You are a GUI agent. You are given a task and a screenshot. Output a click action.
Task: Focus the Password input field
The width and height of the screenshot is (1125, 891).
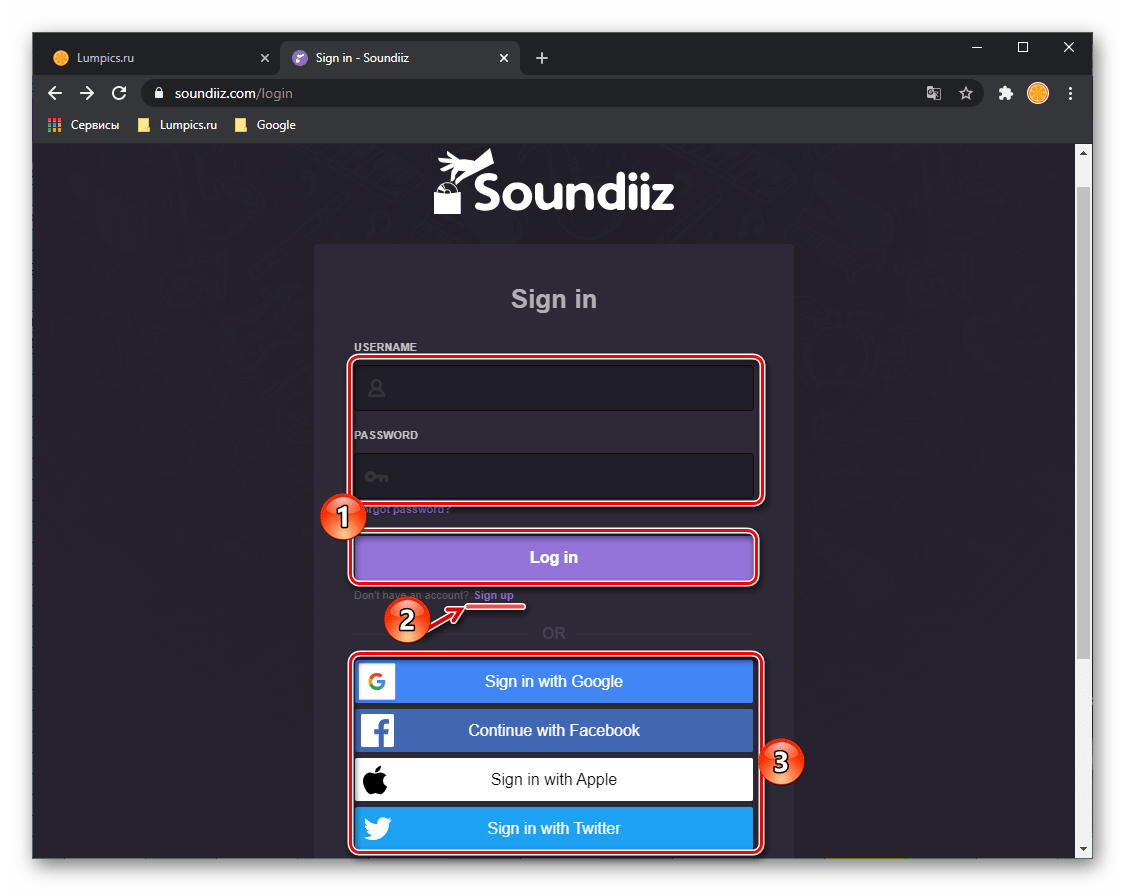click(553, 476)
